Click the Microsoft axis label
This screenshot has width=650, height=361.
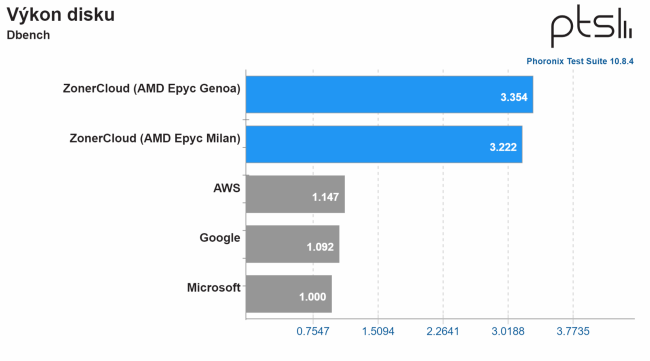coord(214,288)
